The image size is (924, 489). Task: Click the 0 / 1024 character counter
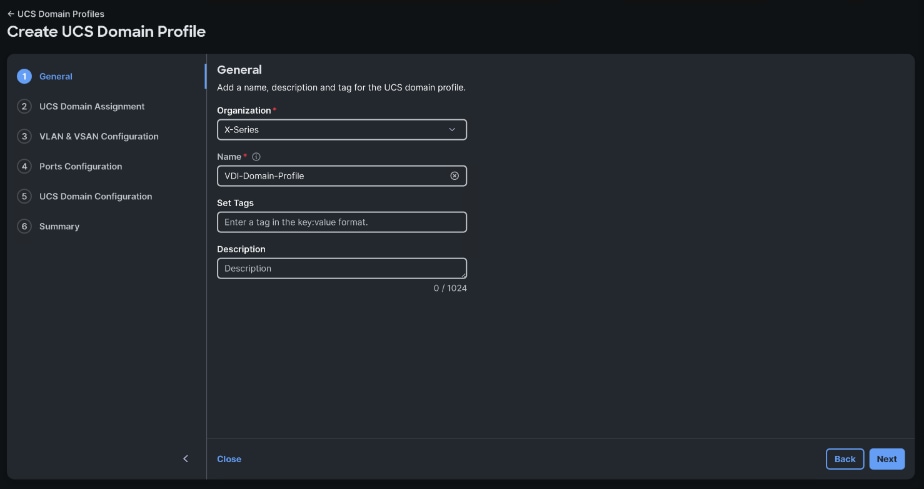click(x=450, y=289)
